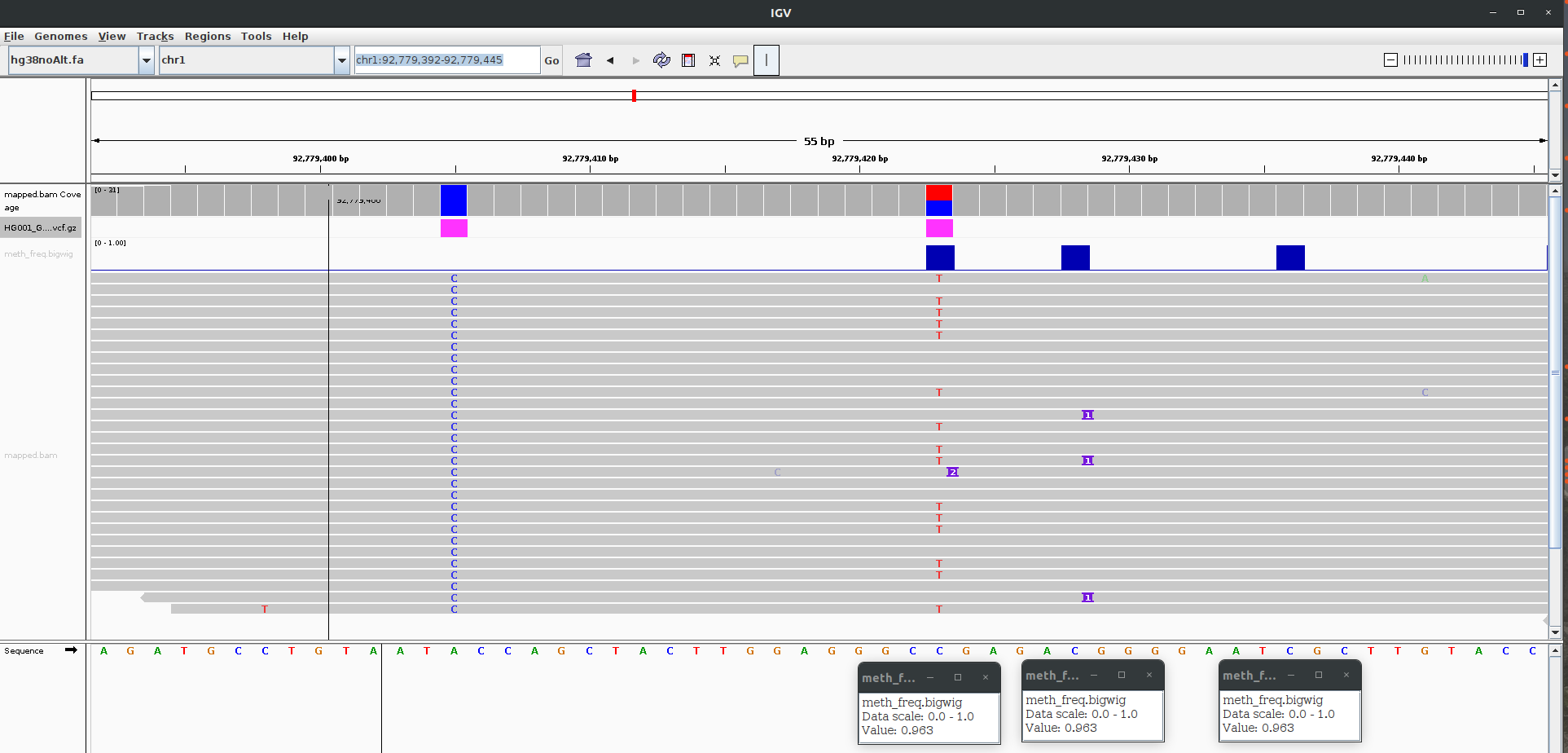The image size is (1568, 753).
Task: Maximize the middle meth_freq popup window
Action: click(x=1122, y=675)
